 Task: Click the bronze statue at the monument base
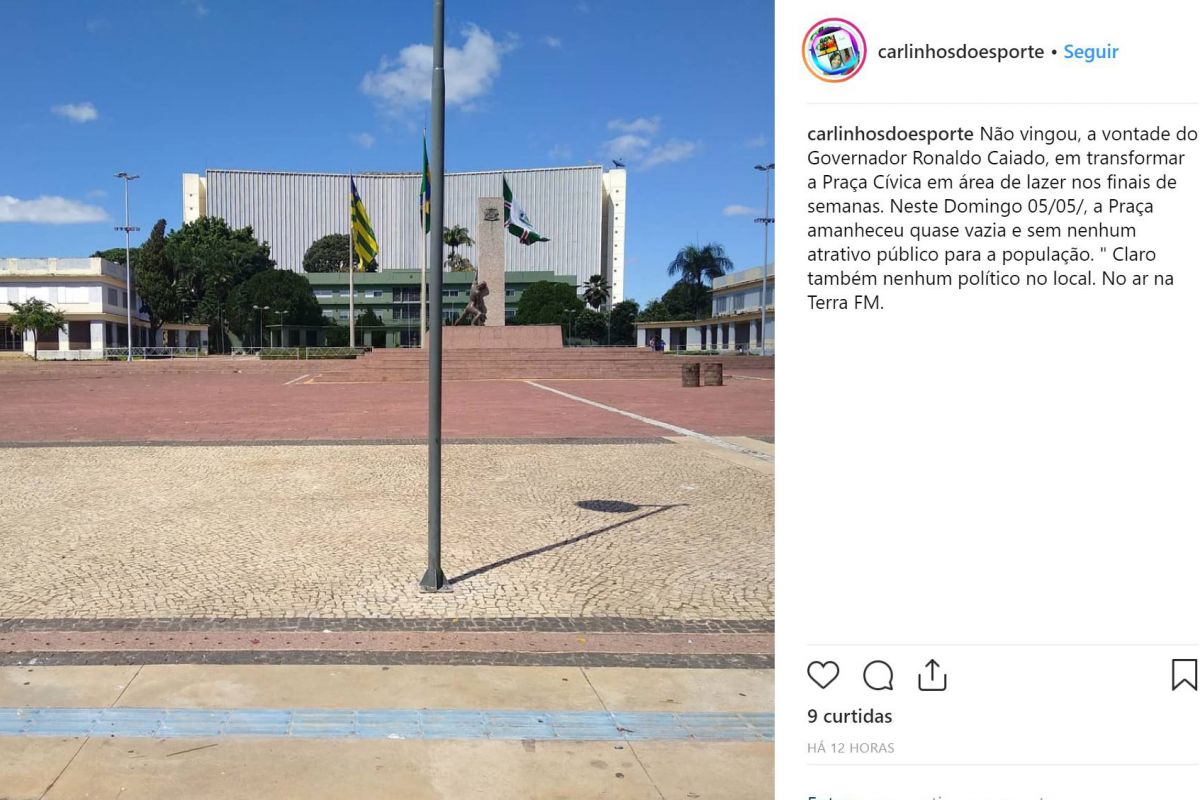click(x=474, y=303)
